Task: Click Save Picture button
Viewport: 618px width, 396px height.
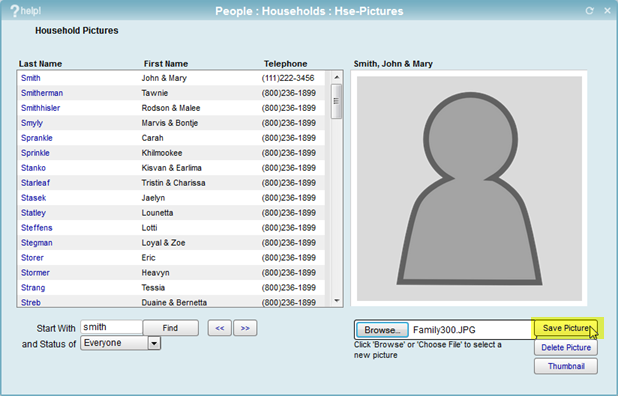Action: [x=566, y=328]
